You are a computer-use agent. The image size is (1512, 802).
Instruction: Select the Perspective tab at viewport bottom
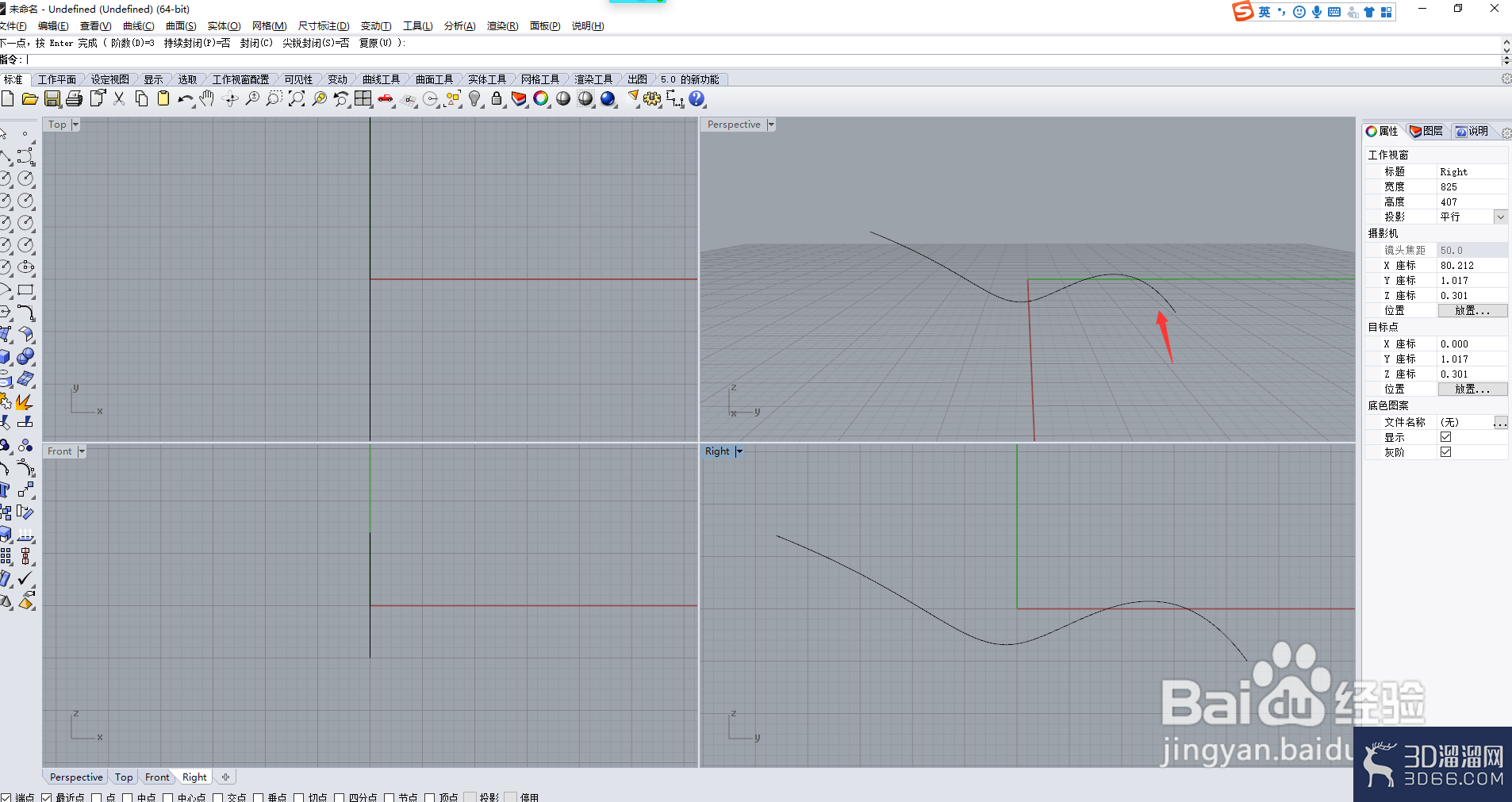tap(76, 777)
